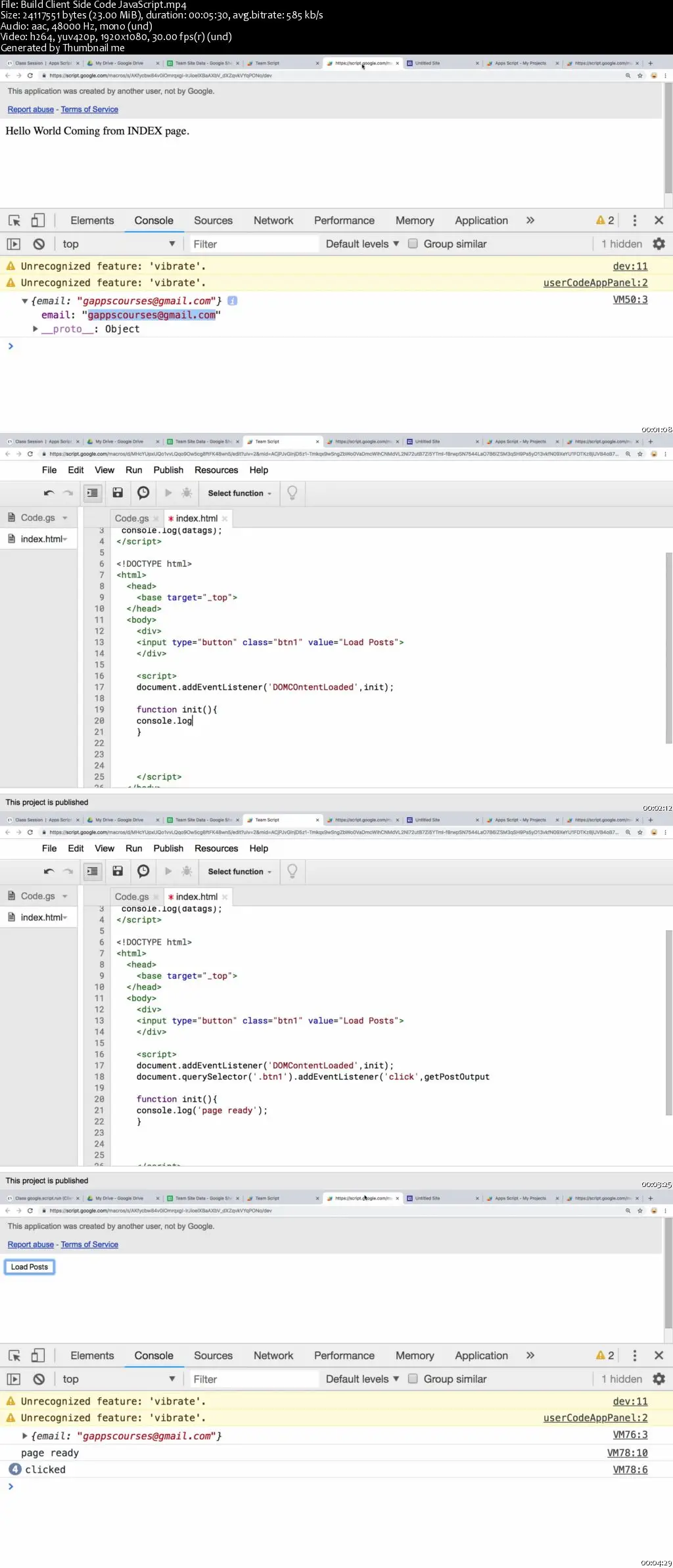Open console settings gear in 00:04:29 frame

(x=659, y=1379)
